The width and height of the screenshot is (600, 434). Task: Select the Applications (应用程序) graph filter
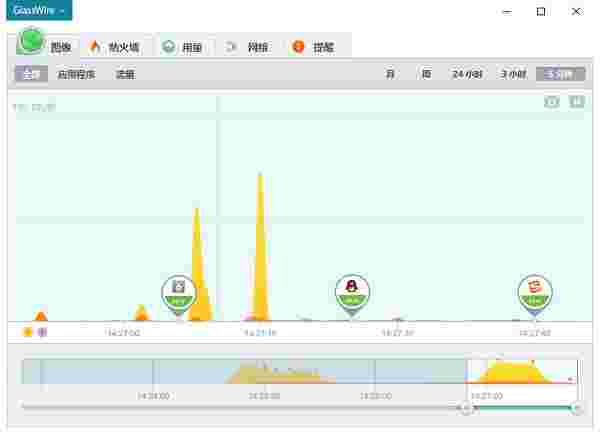click(76, 74)
